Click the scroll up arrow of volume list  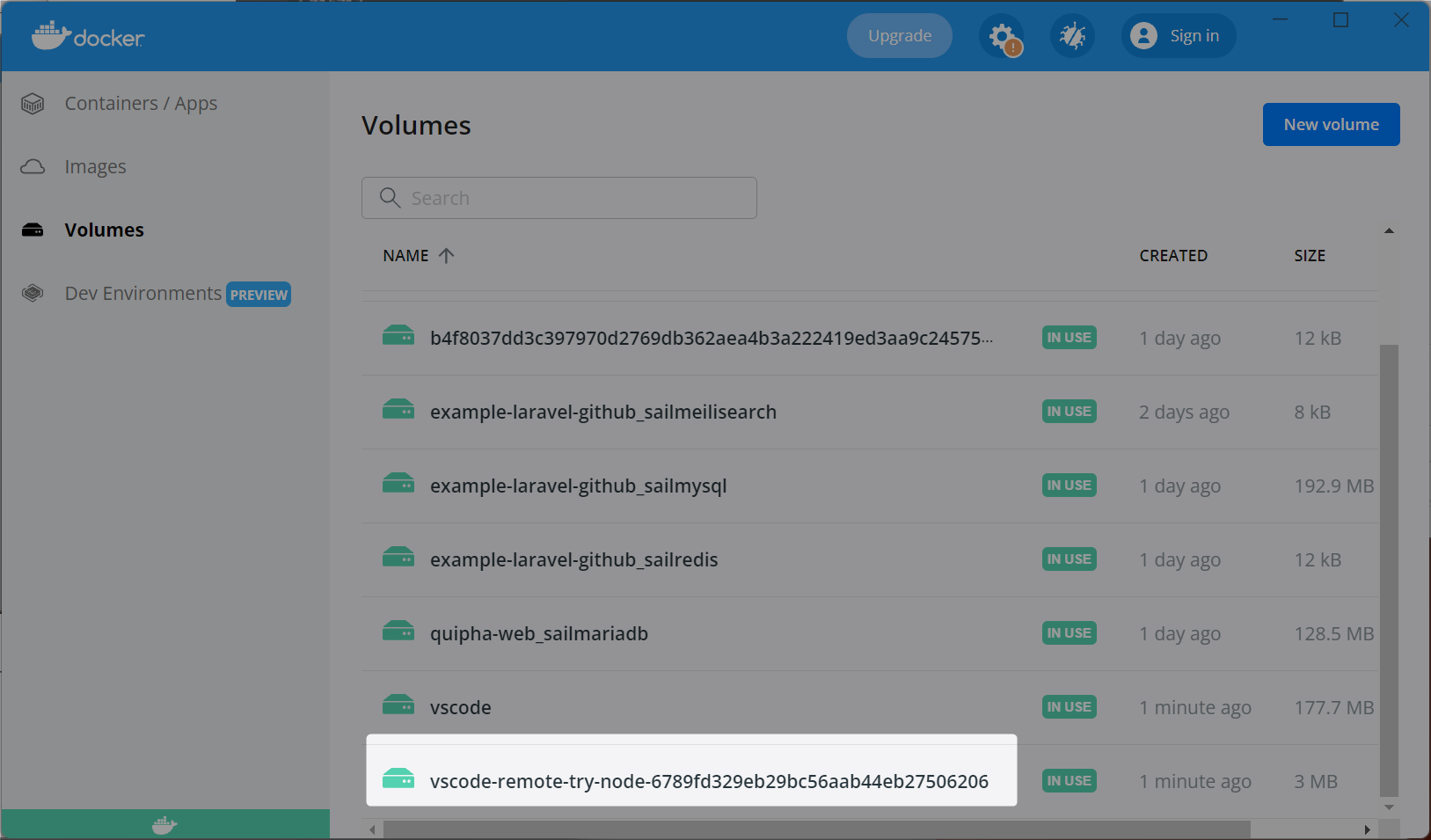[1390, 231]
